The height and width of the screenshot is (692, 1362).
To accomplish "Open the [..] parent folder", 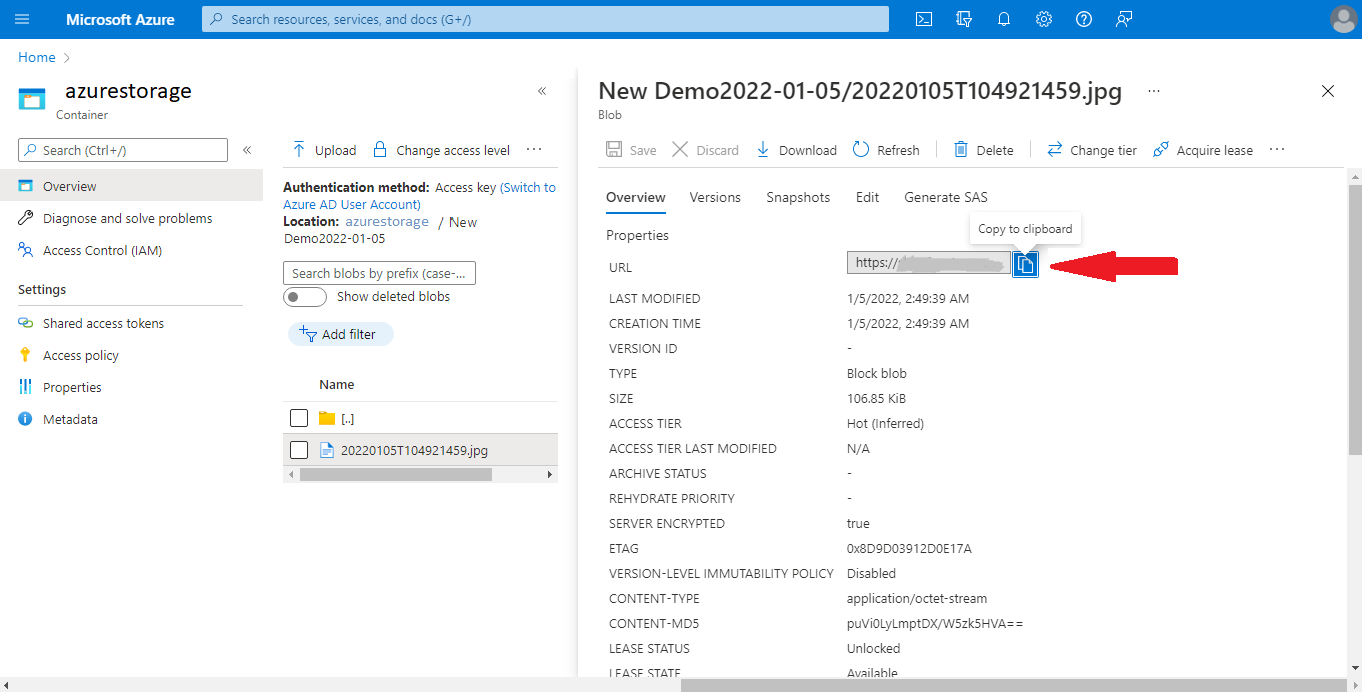I will tap(348, 418).
